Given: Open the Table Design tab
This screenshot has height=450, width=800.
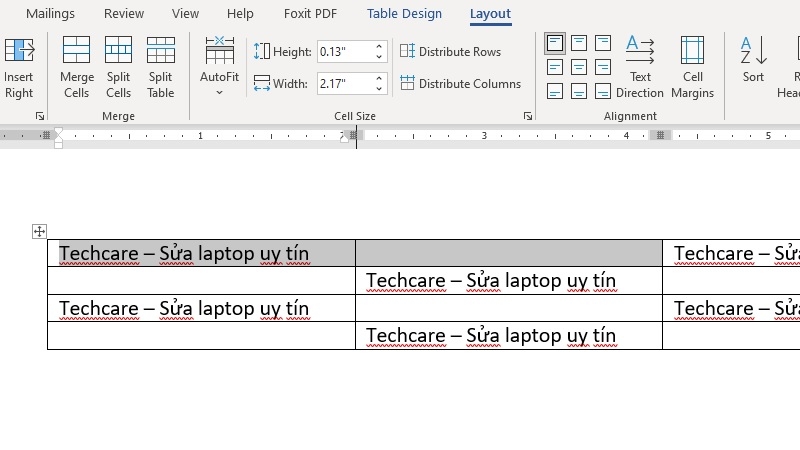Looking at the screenshot, I should (404, 14).
